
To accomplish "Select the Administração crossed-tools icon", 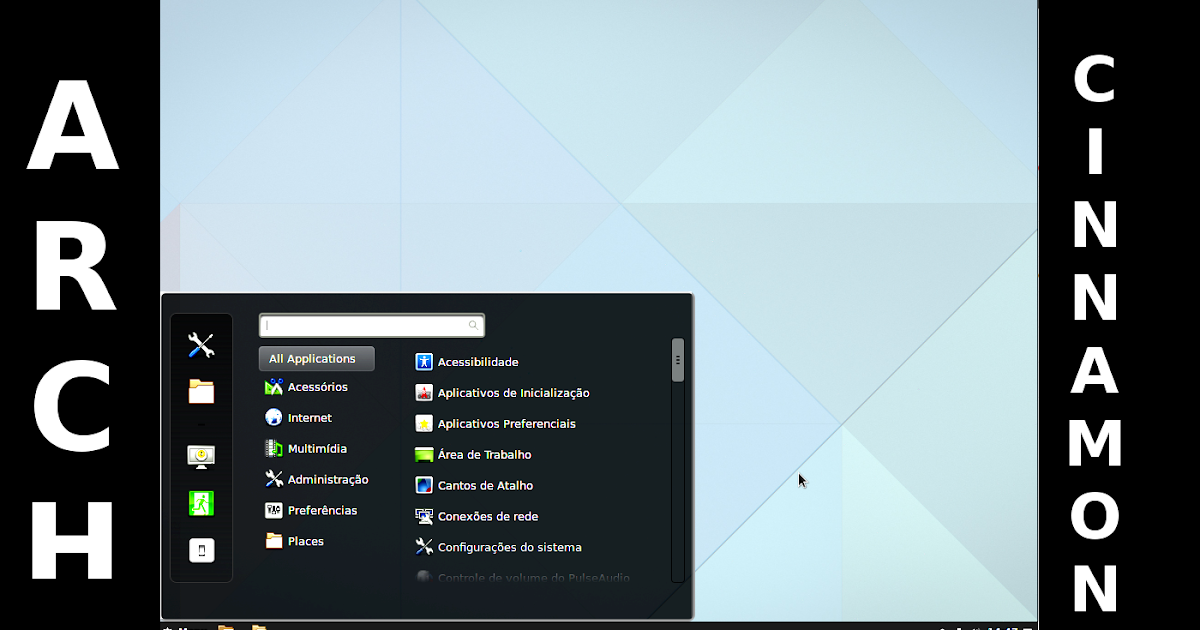I will pyautogui.click(x=272, y=479).
